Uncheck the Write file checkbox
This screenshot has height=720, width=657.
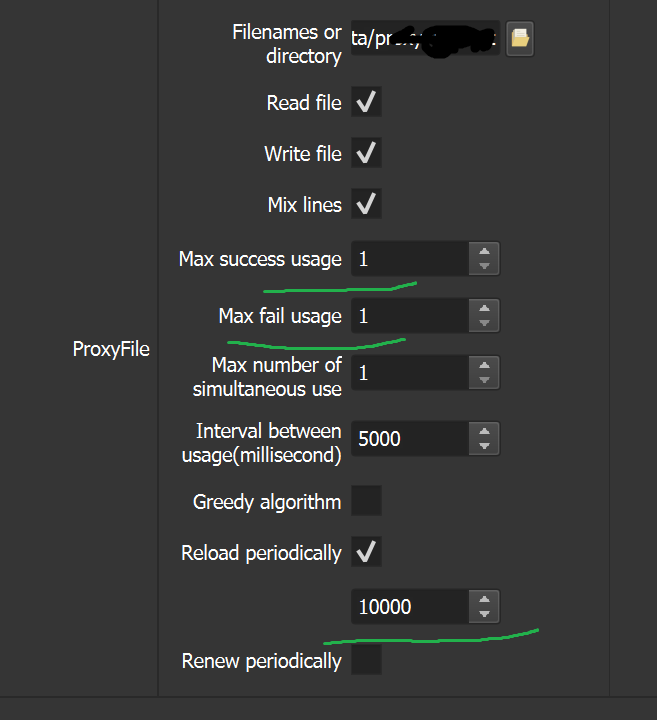[366, 153]
